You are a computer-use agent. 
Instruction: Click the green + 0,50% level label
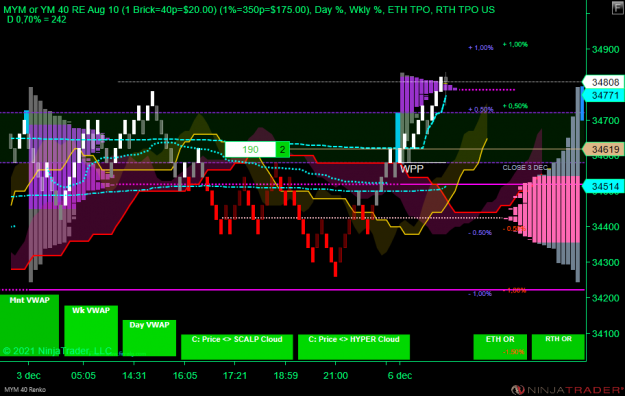[x=515, y=106]
